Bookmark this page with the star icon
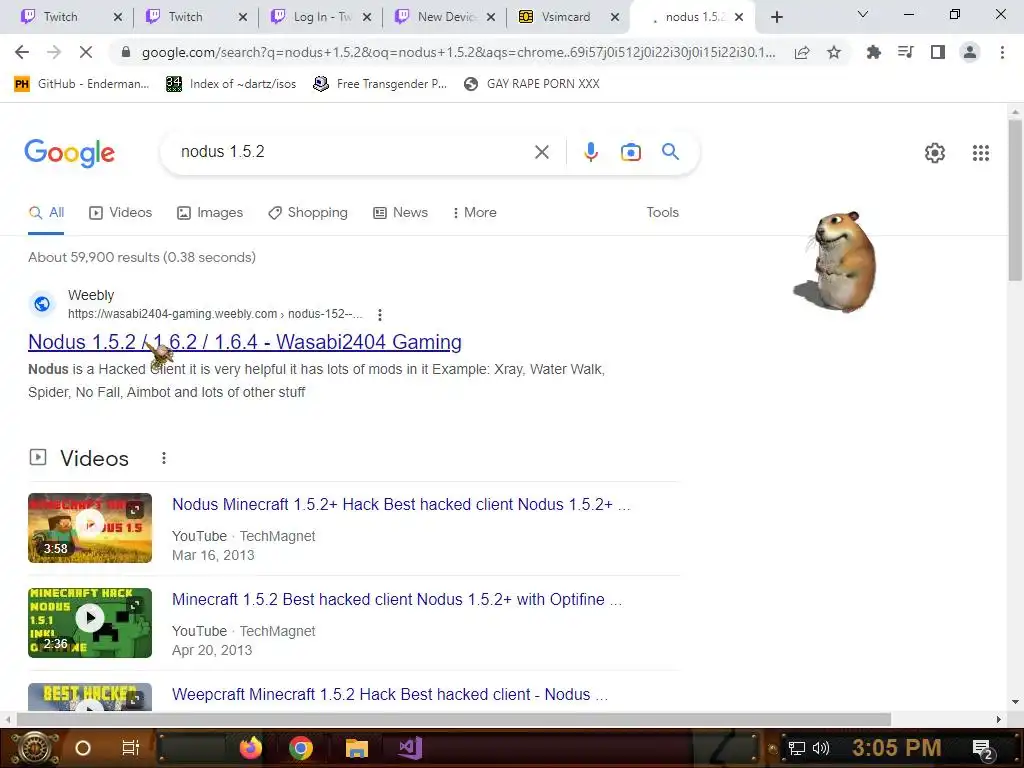The width and height of the screenshot is (1024, 768). (x=834, y=52)
